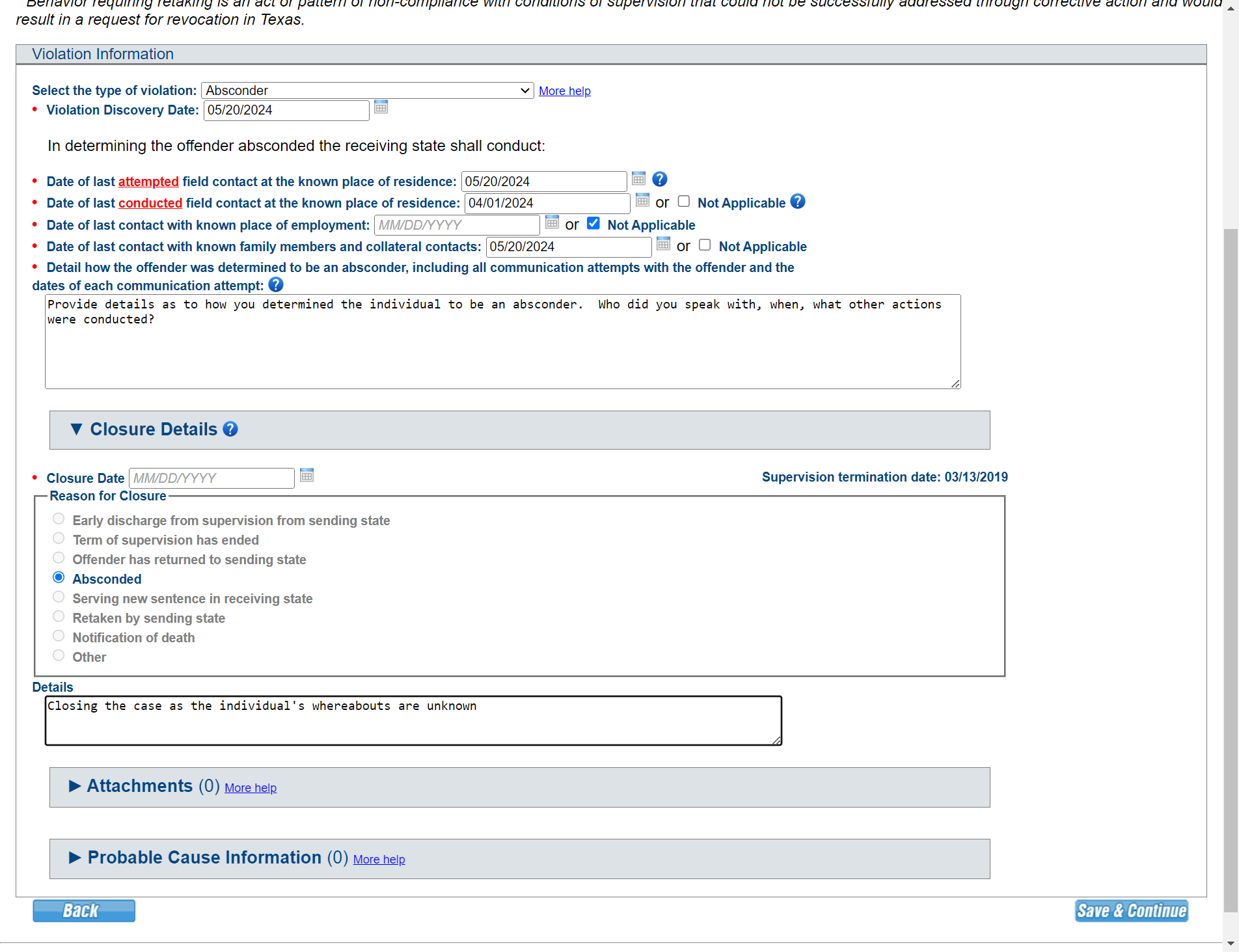Click the Closure Date input field

[211, 478]
